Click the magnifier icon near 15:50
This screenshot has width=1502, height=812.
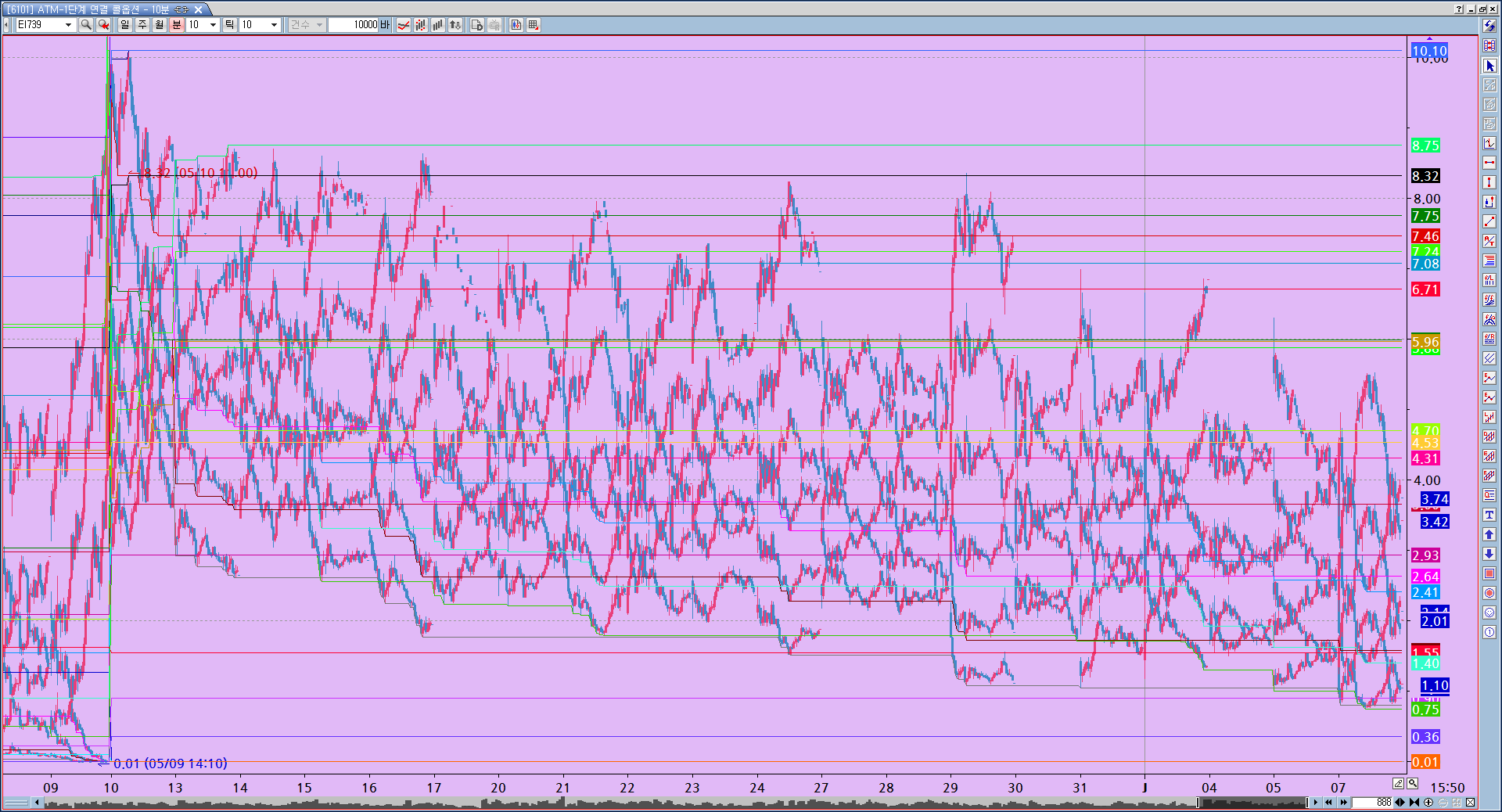pos(1413,783)
